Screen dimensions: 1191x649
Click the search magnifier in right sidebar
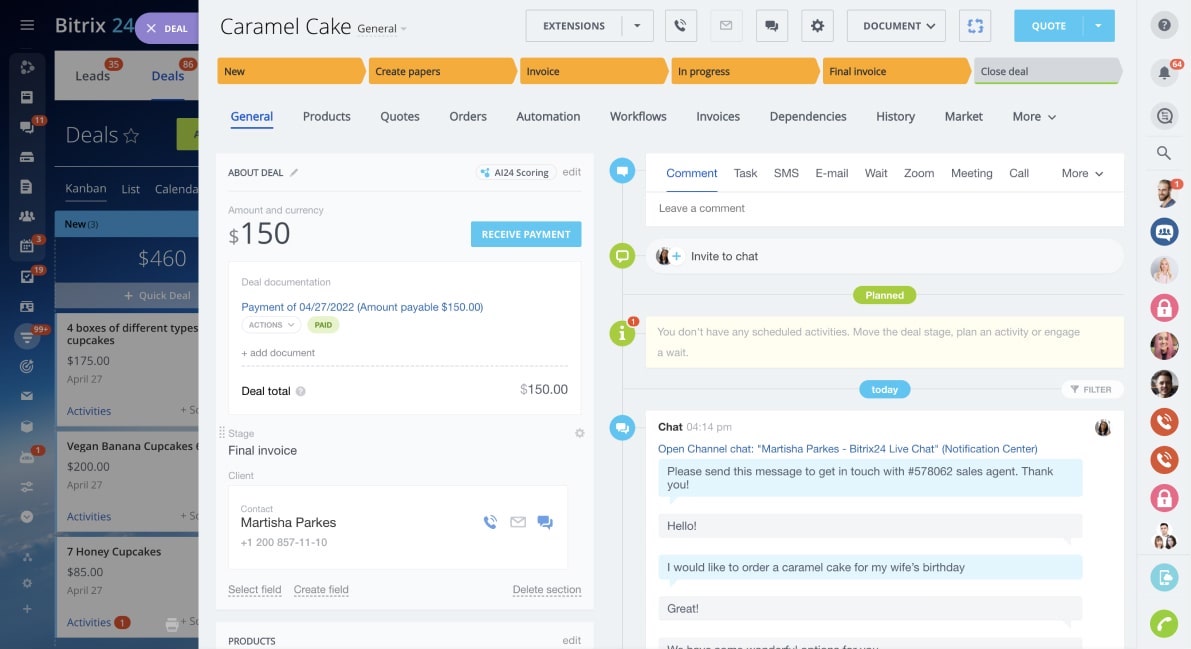click(1164, 153)
